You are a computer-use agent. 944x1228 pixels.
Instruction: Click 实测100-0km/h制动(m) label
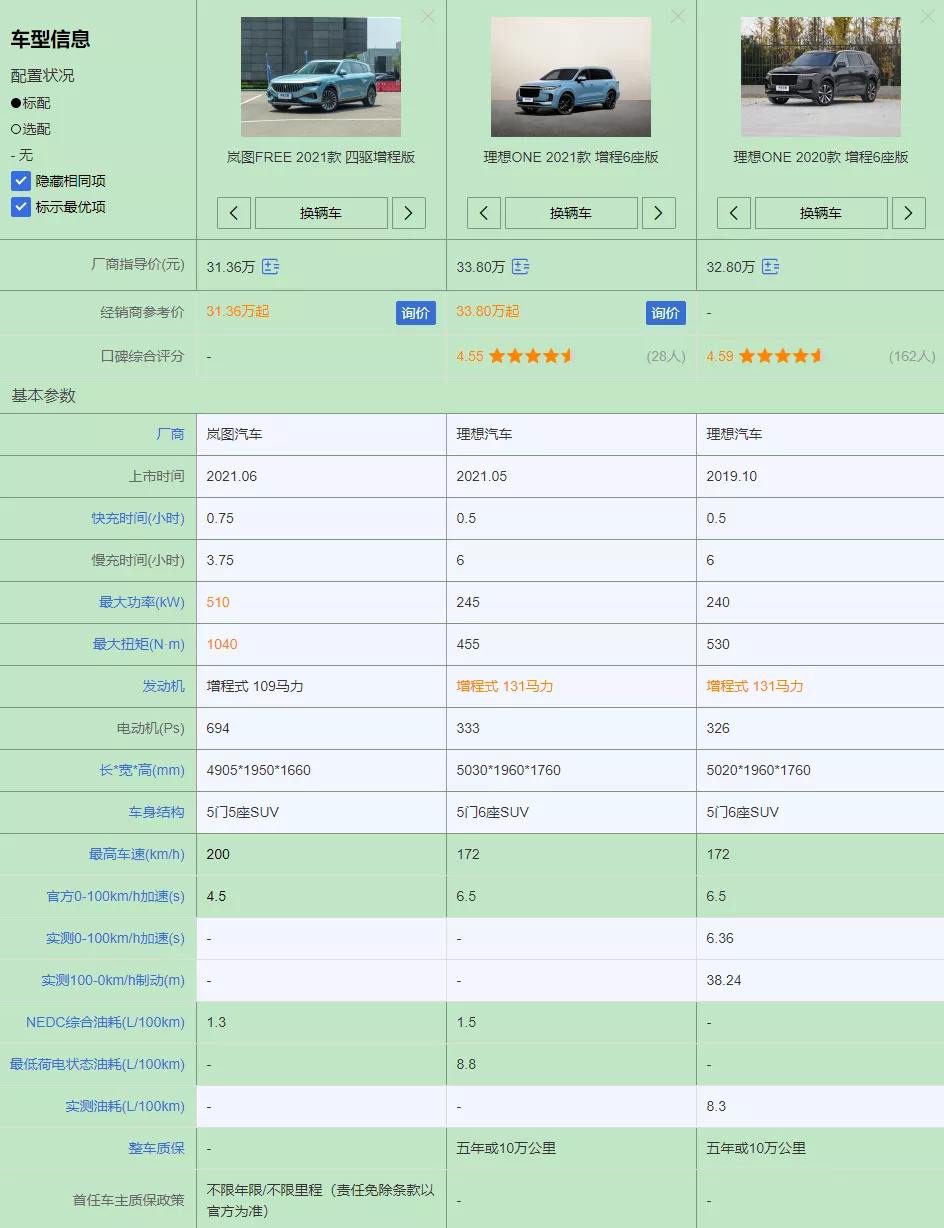click(113, 980)
